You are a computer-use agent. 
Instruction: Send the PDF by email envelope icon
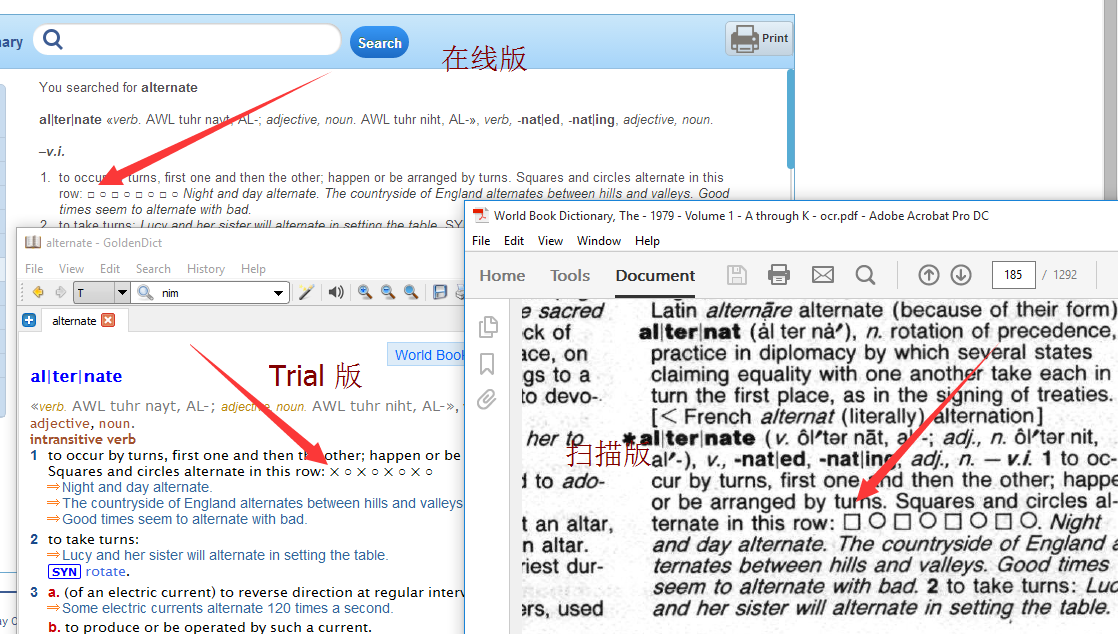pyautogui.click(x=823, y=275)
